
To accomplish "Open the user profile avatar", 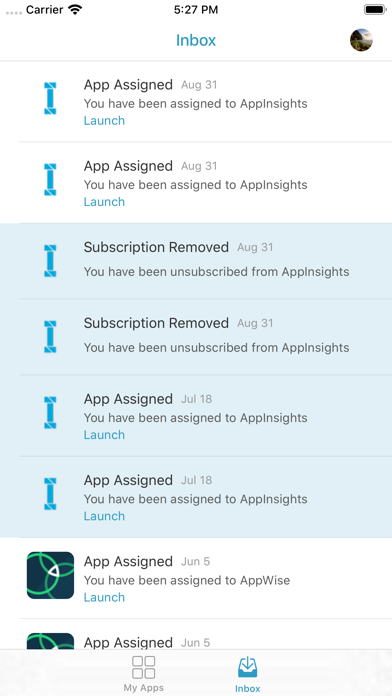I will point(361,40).
